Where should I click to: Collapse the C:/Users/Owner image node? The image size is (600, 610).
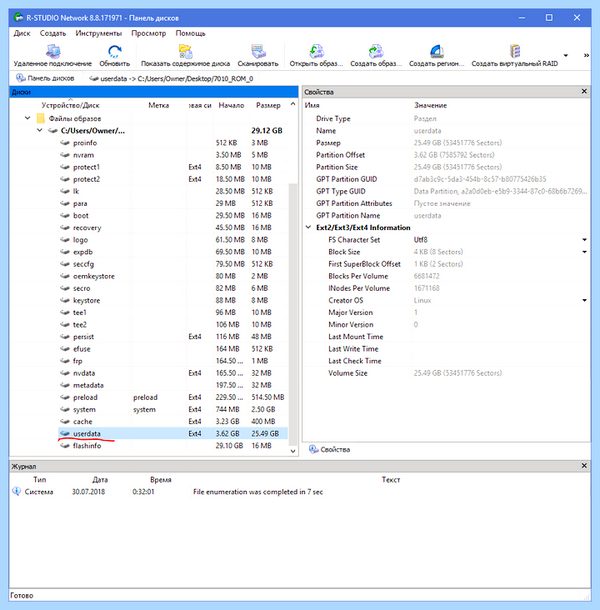(x=39, y=130)
